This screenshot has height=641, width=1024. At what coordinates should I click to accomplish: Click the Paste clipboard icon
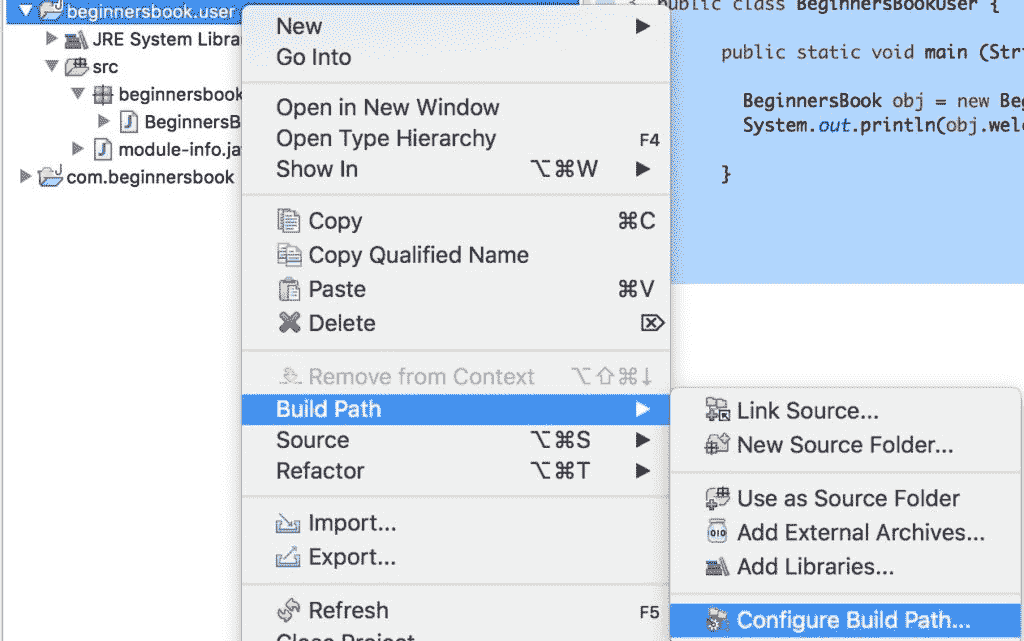coord(289,290)
